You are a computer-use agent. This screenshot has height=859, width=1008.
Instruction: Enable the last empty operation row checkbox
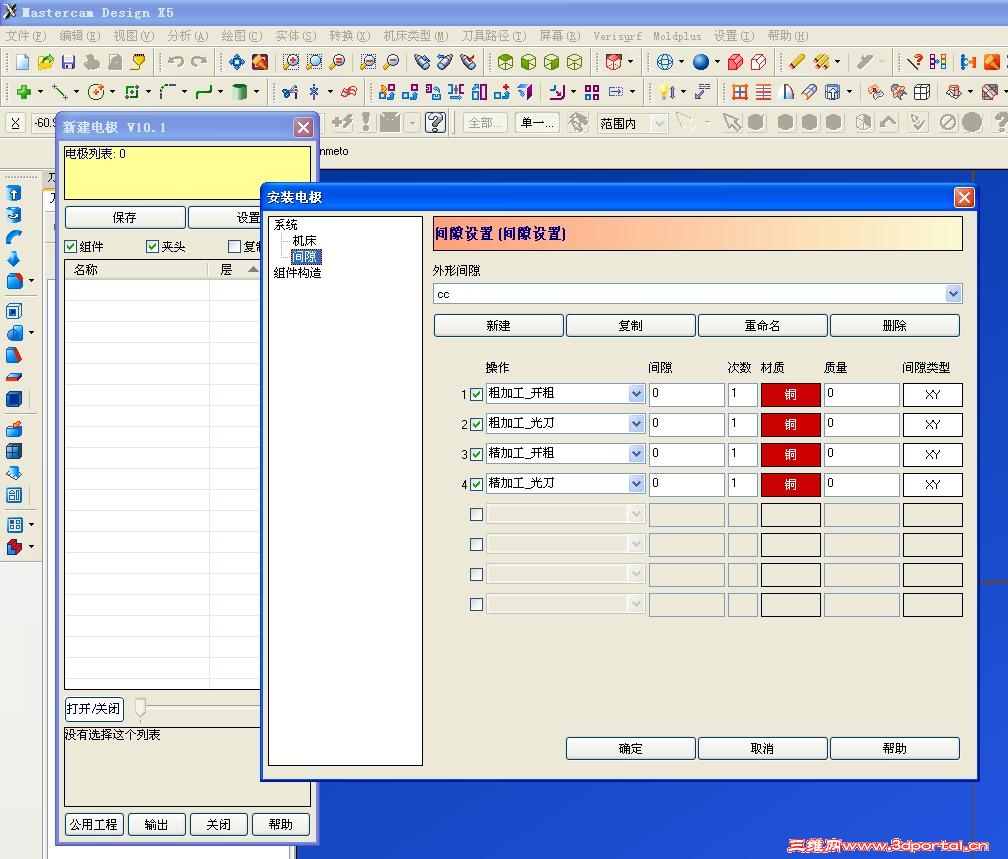pos(476,604)
